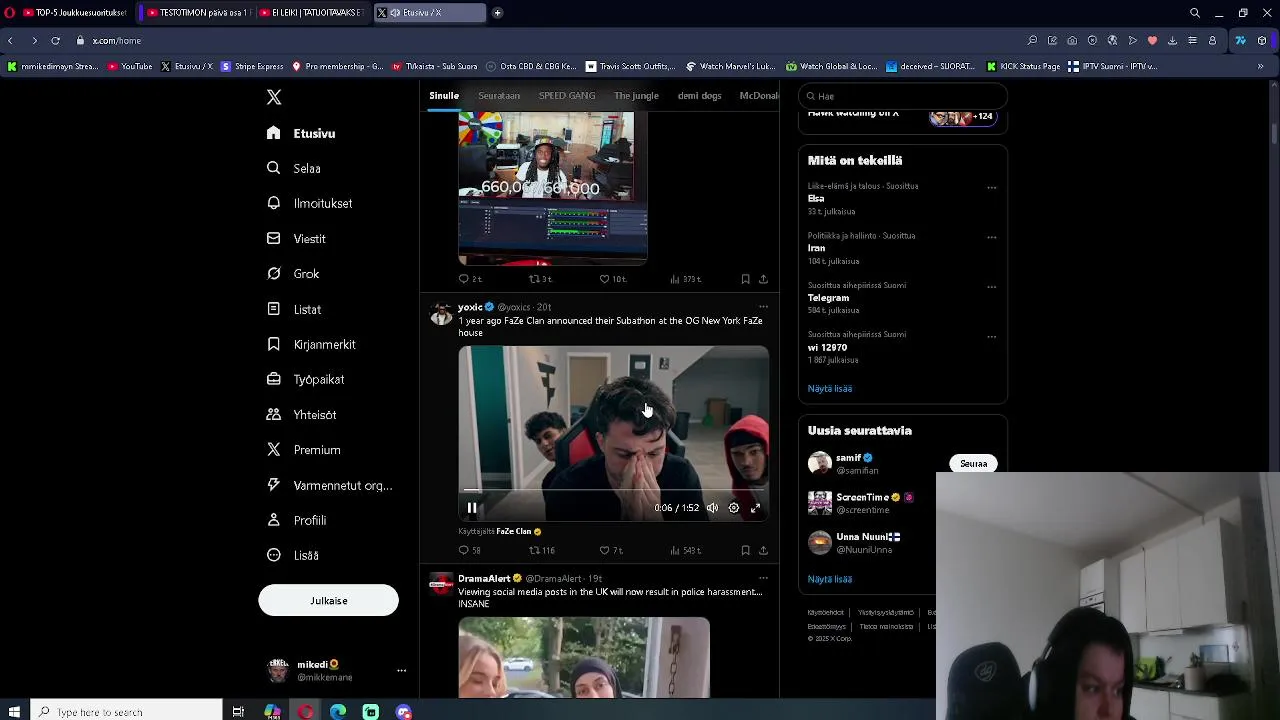The image size is (1280, 720).
Task: Open Viestit messages
Action: [296, 239]
